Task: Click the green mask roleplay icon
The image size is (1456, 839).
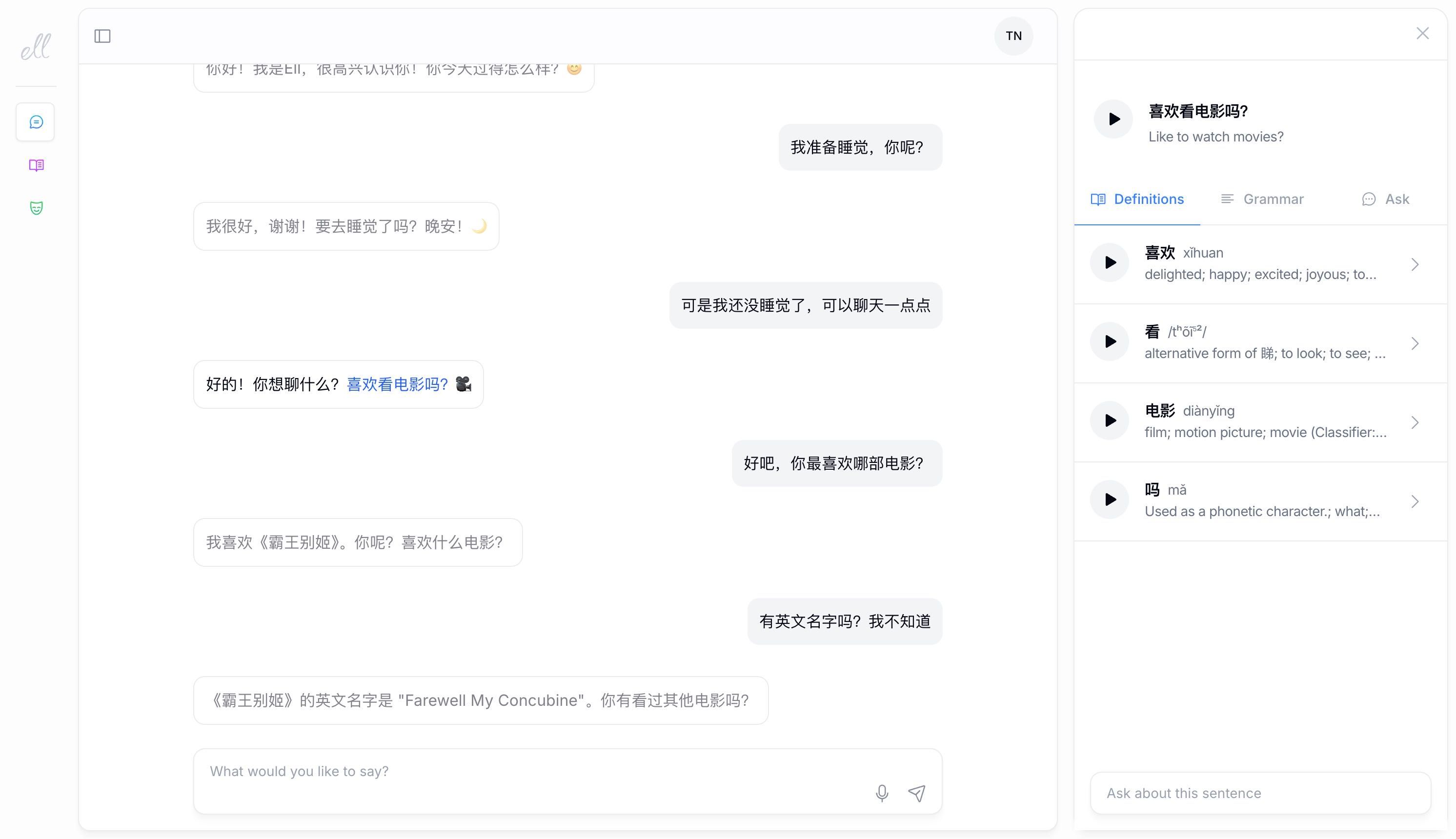Action: coord(36,208)
